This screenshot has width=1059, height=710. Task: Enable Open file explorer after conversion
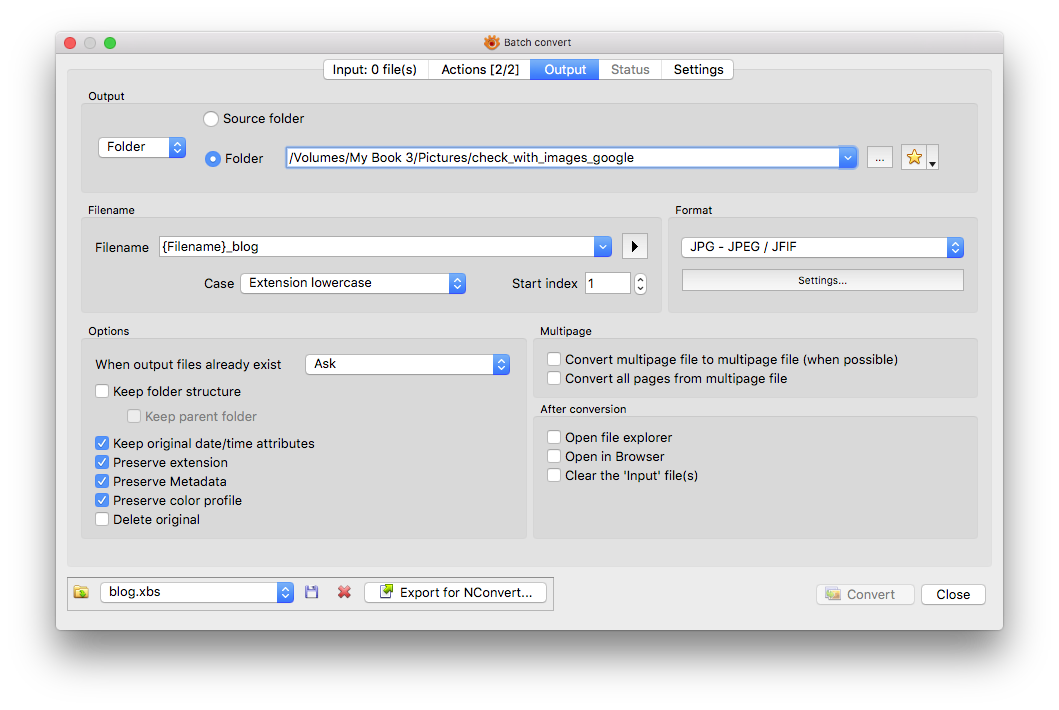tap(554, 437)
